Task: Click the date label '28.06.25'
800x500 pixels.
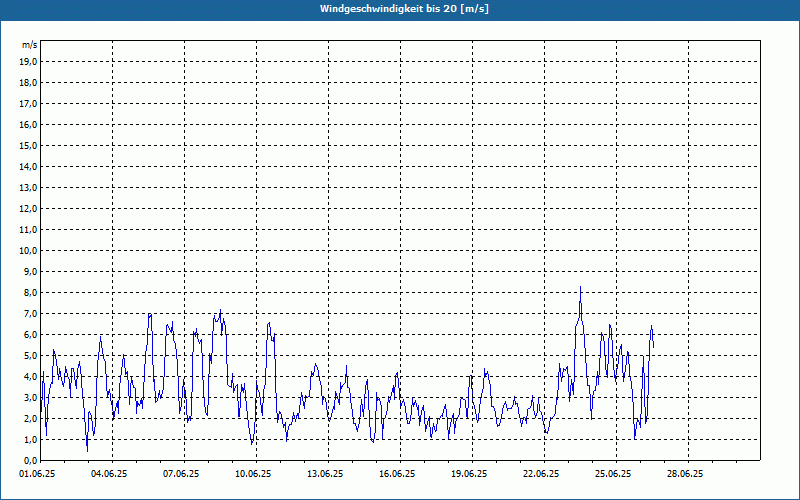Action: pyautogui.click(x=685, y=474)
